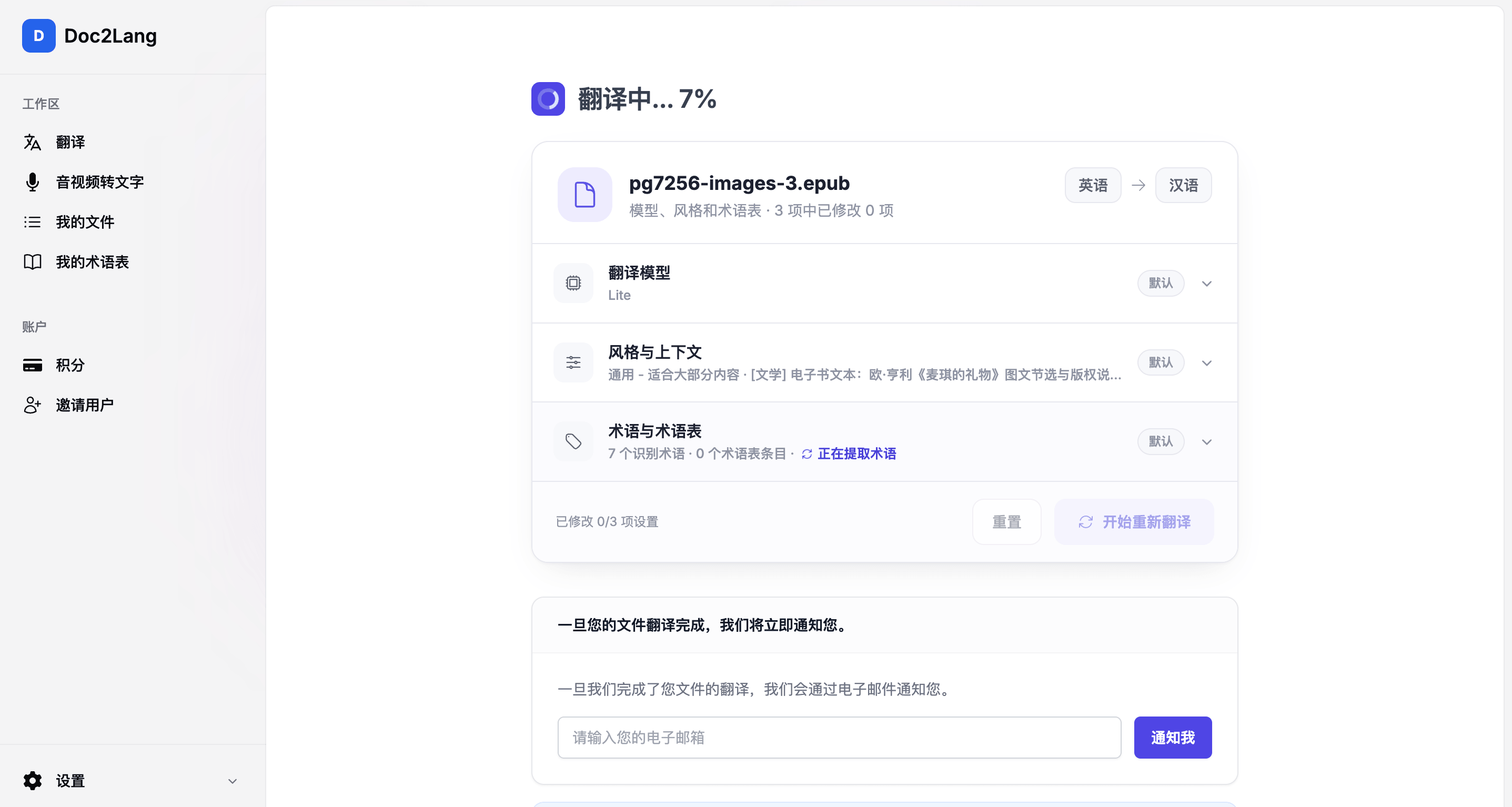The image size is (1512, 807).
Task: Click the 设置 label in sidebar
Action: [70, 781]
